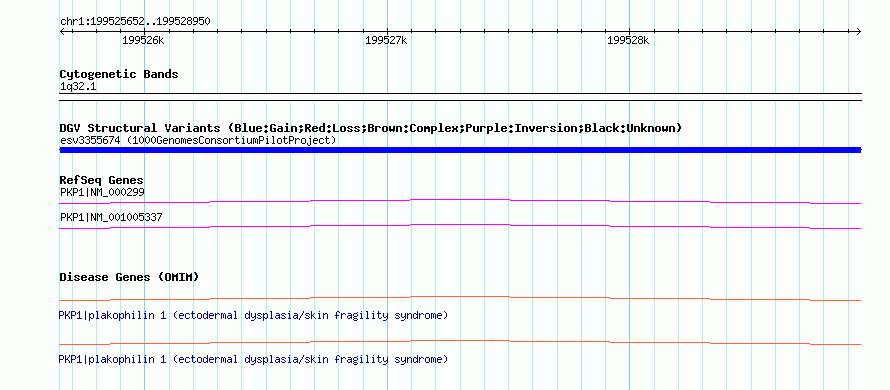Open the PKP1|NM_000299 transcript label
Viewport: 890px width, 390px height.
102,192
